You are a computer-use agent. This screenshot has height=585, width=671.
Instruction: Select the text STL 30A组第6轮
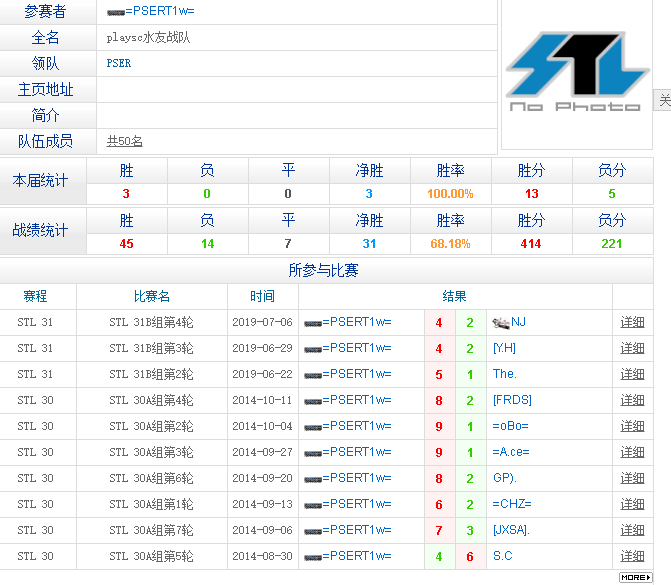(x=151, y=478)
